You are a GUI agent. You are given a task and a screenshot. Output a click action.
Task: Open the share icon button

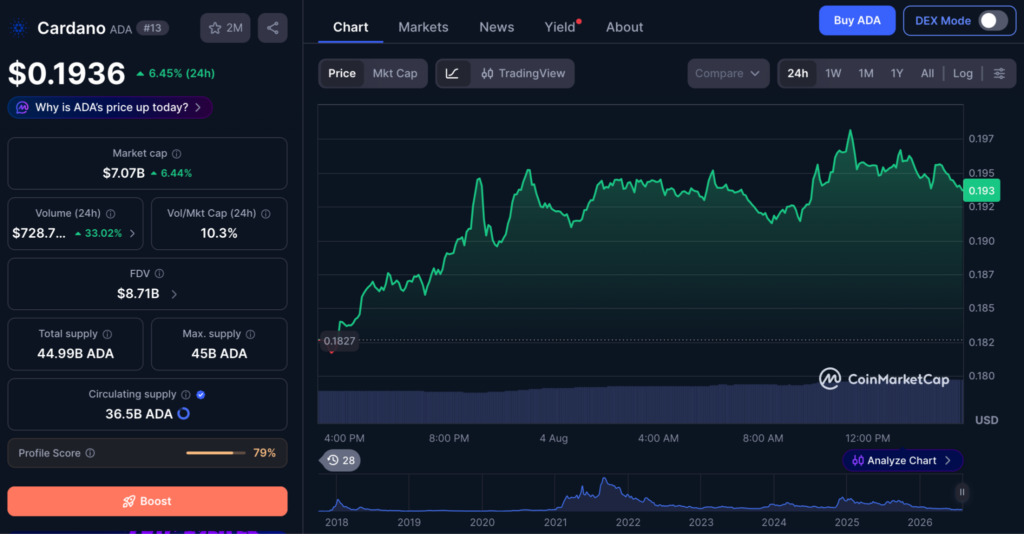point(272,28)
